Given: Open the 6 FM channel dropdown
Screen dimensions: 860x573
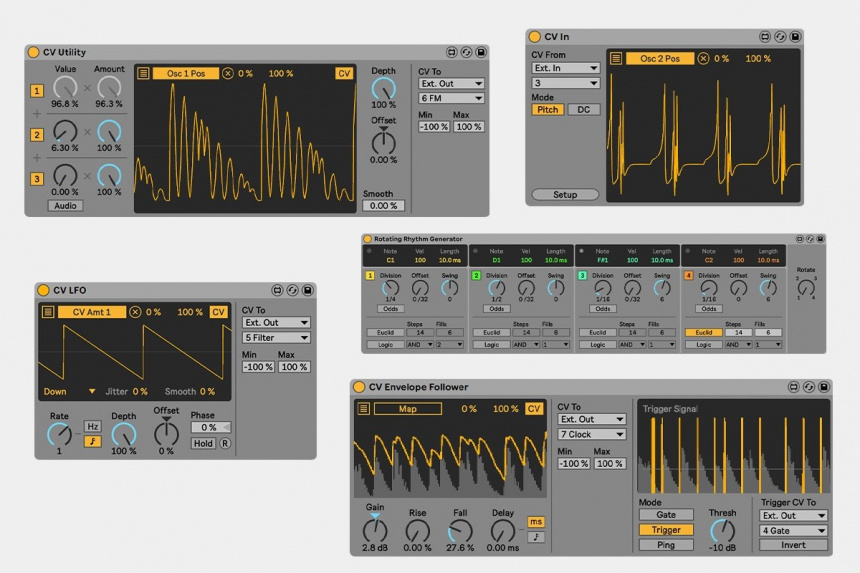Looking at the screenshot, I should [451, 98].
